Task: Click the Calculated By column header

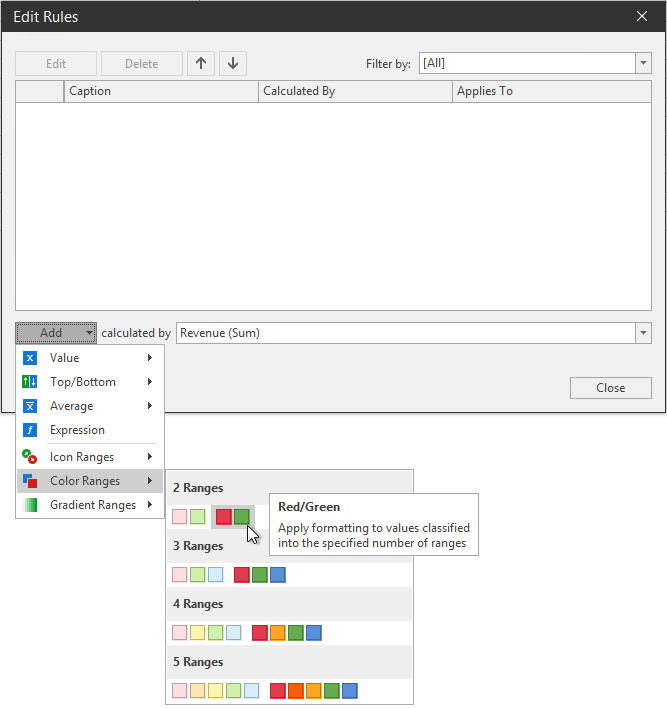Action: [355, 91]
